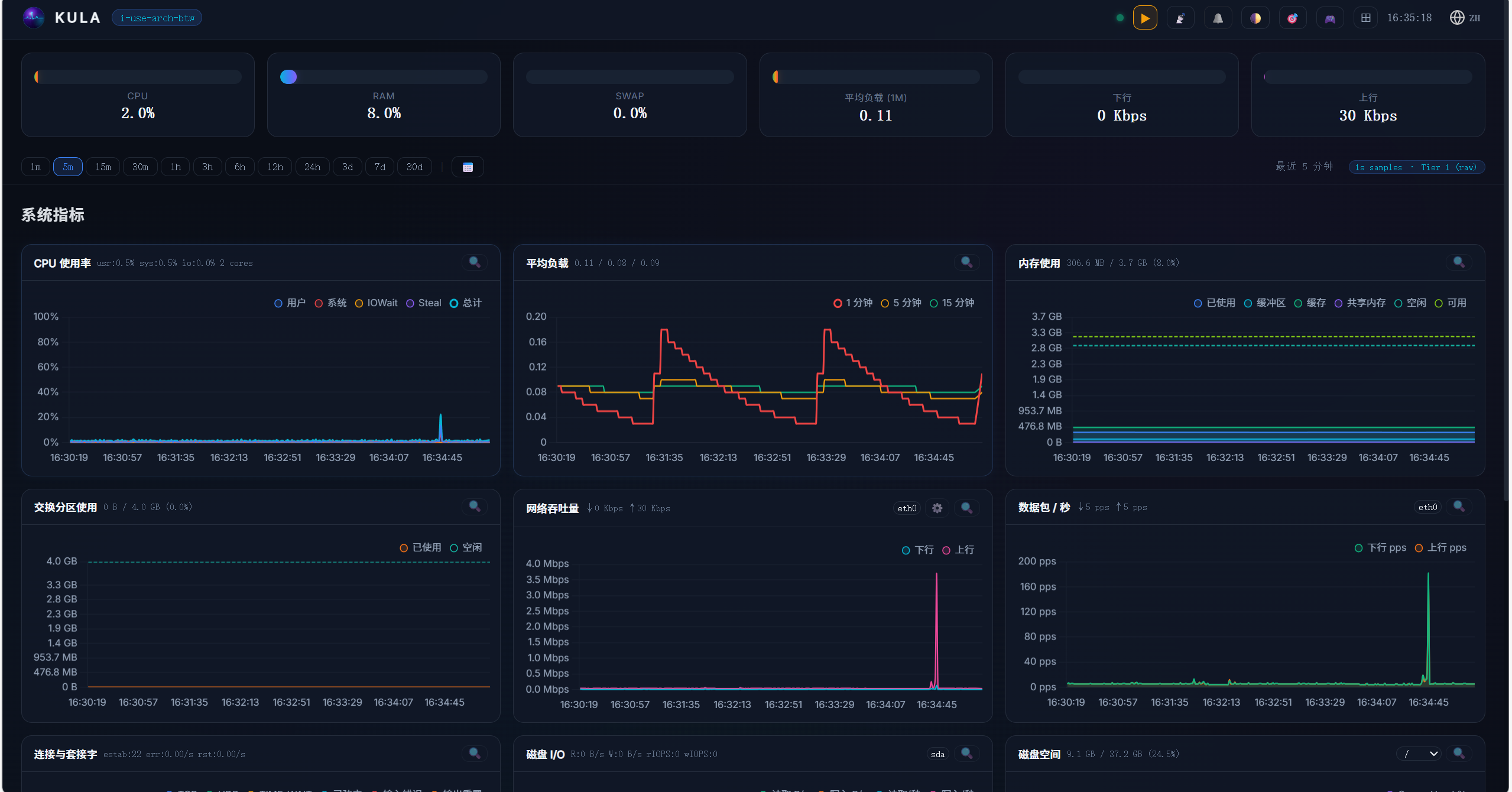Viewport: 1512px width, 792px height.
Task: Open the game controller icon in the header
Action: coord(1330,17)
